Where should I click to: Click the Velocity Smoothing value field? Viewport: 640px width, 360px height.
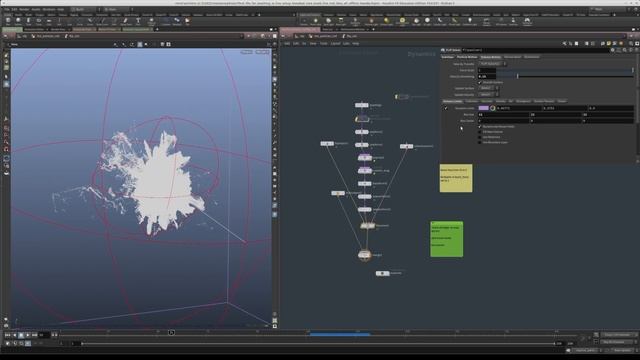click(487, 76)
